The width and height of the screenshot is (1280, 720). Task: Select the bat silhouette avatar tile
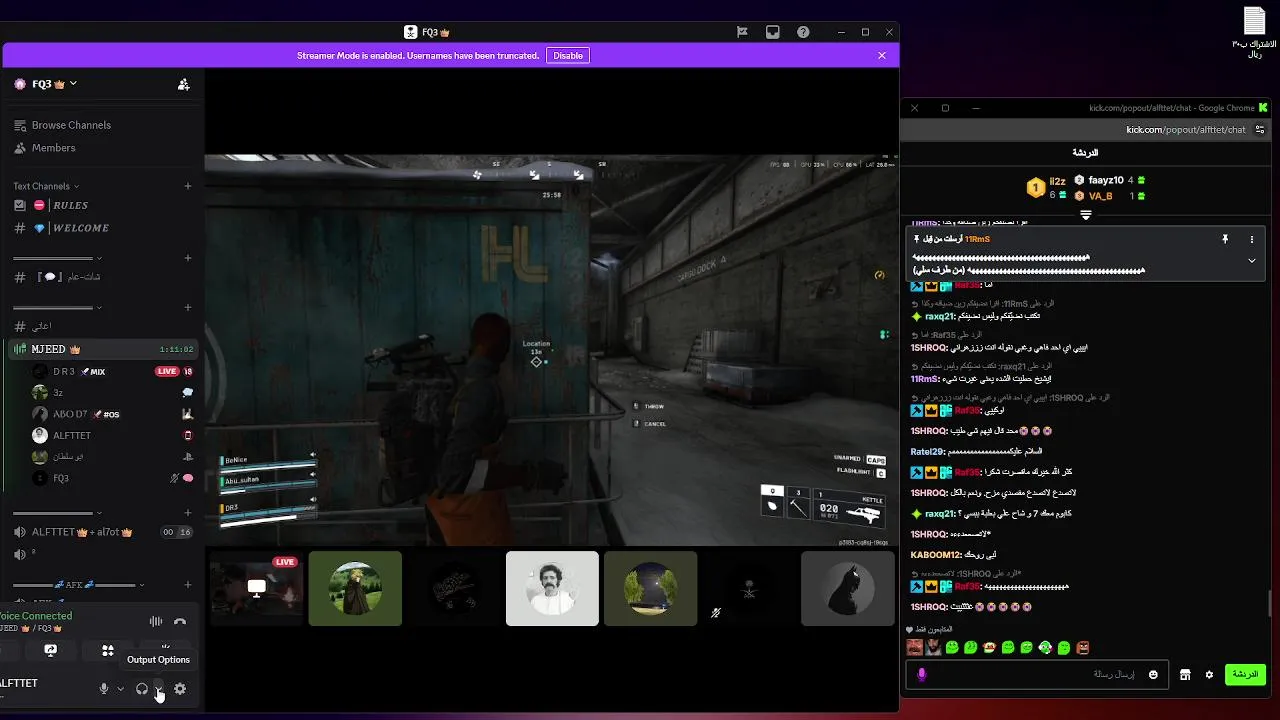(847, 588)
